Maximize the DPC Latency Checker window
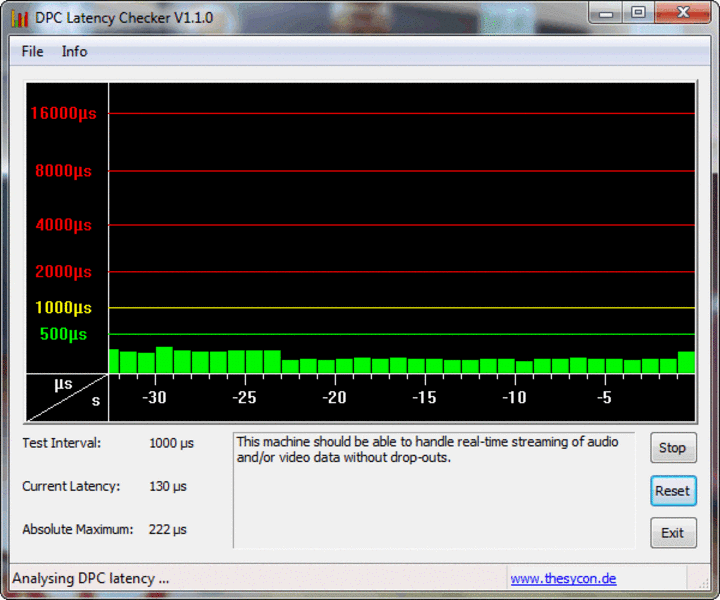 coord(637,14)
